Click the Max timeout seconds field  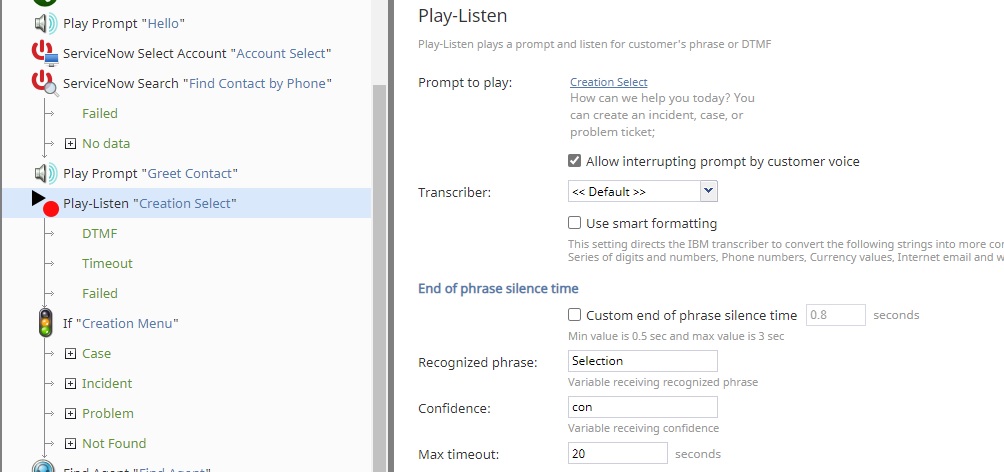point(617,453)
